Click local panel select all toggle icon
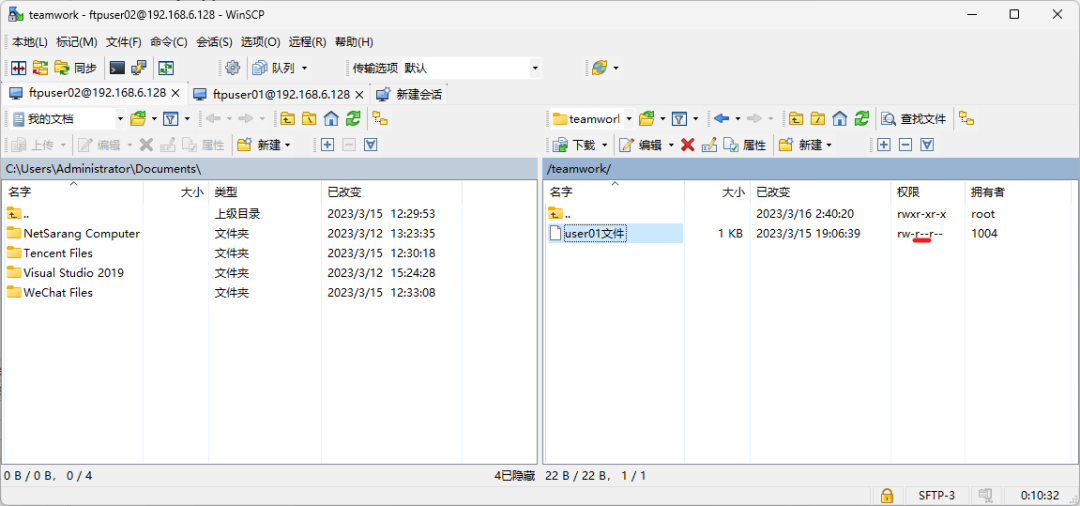This screenshot has height=506, width=1080. [371, 145]
